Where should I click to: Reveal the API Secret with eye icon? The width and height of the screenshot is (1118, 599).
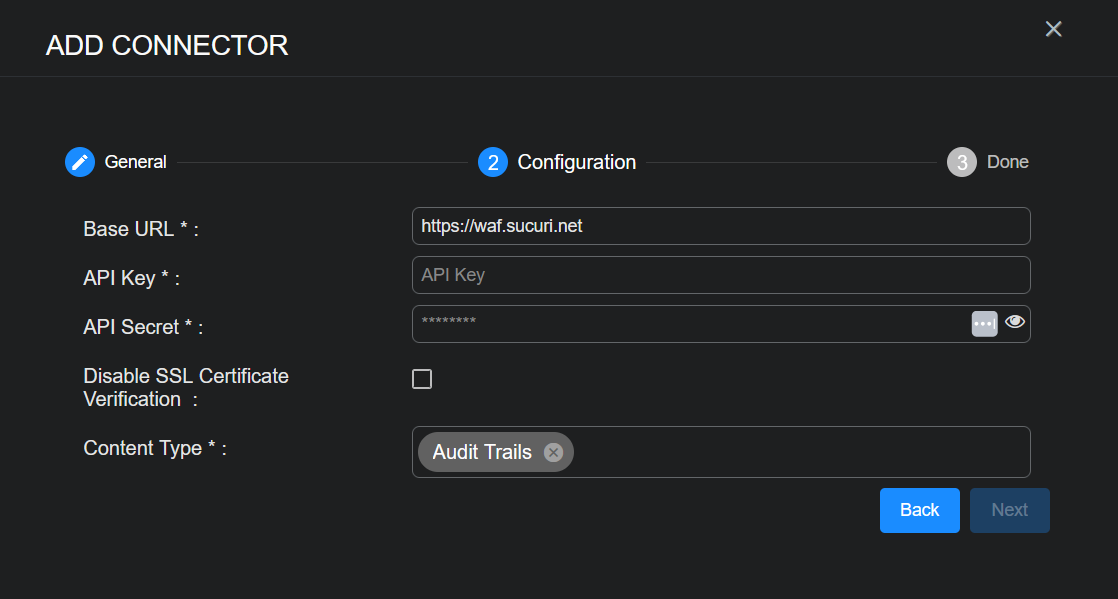tap(1015, 322)
